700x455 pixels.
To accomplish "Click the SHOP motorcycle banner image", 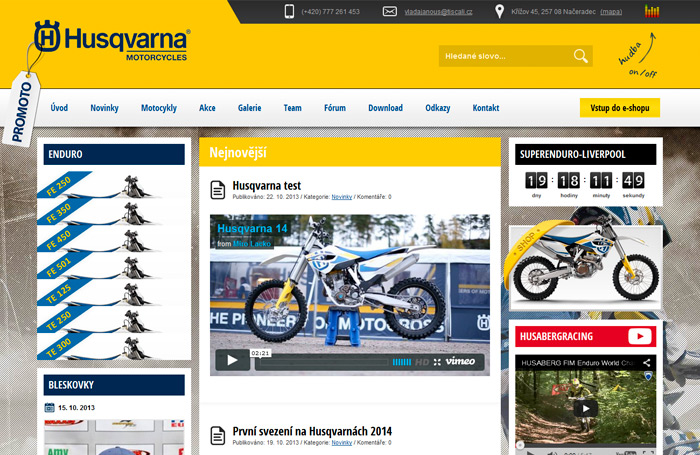I will 585,267.
